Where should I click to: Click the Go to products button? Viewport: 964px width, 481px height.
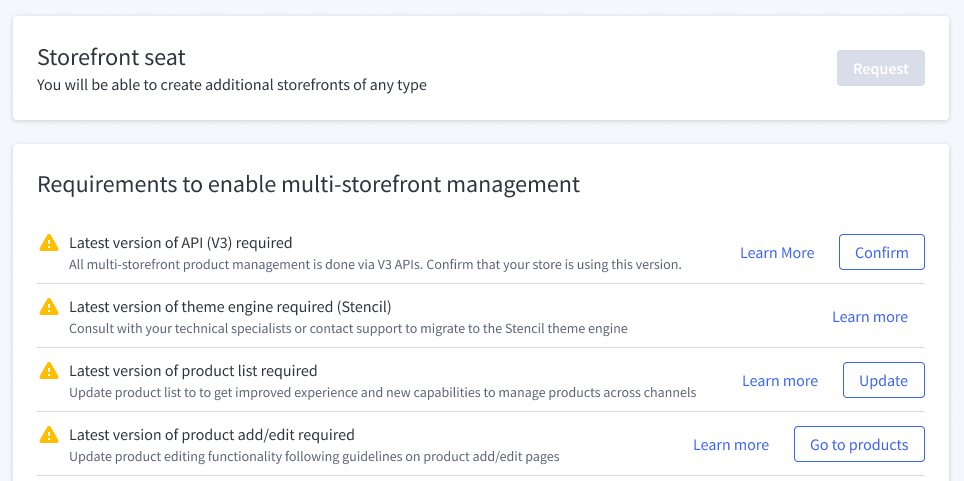(859, 445)
